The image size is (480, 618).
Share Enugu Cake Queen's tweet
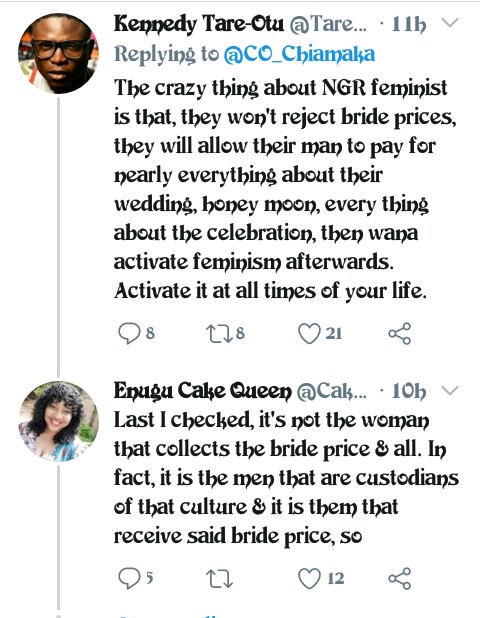(x=400, y=578)
